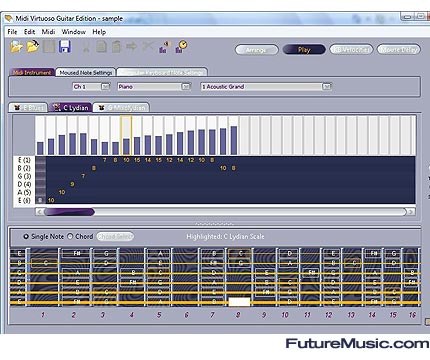Click the guitar icon on E Blues tab
Image resolution: width=430 pixels, height=360 pixels.
17,108
